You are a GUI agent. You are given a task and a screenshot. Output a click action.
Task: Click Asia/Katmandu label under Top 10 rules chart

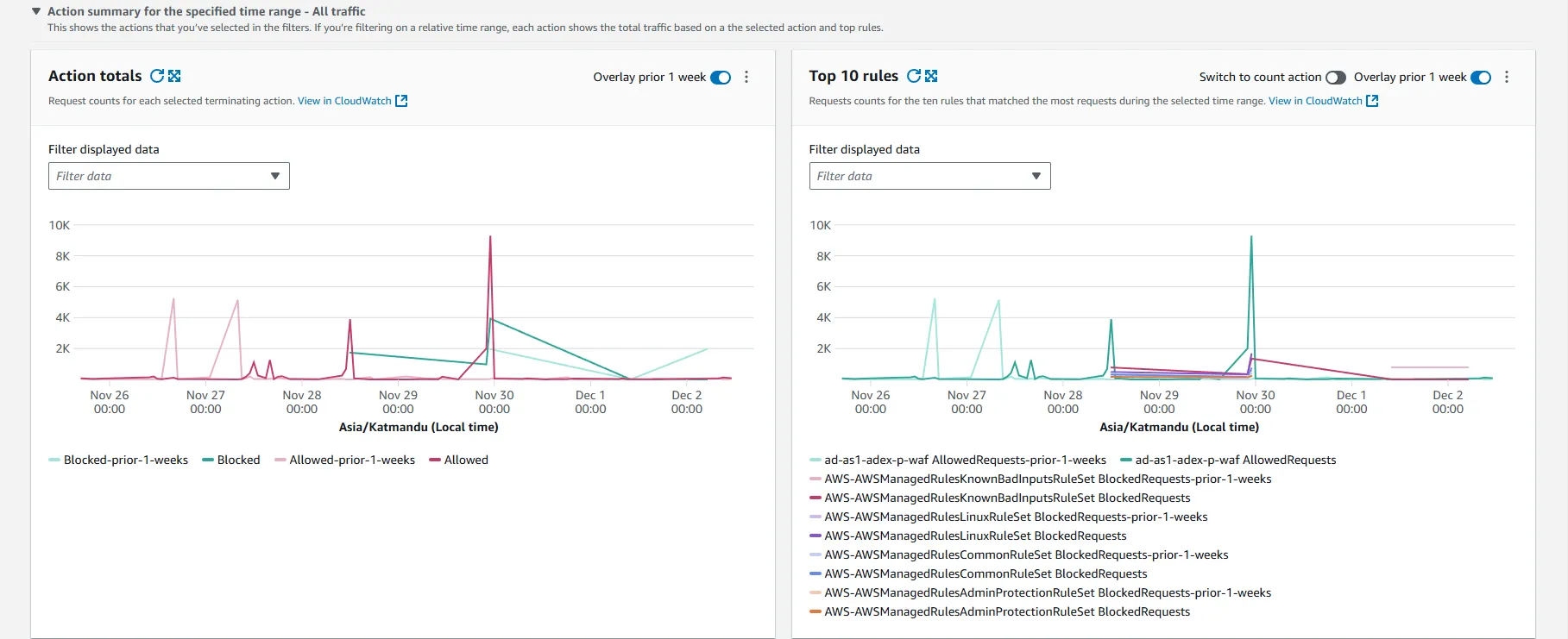point(1179,427)
